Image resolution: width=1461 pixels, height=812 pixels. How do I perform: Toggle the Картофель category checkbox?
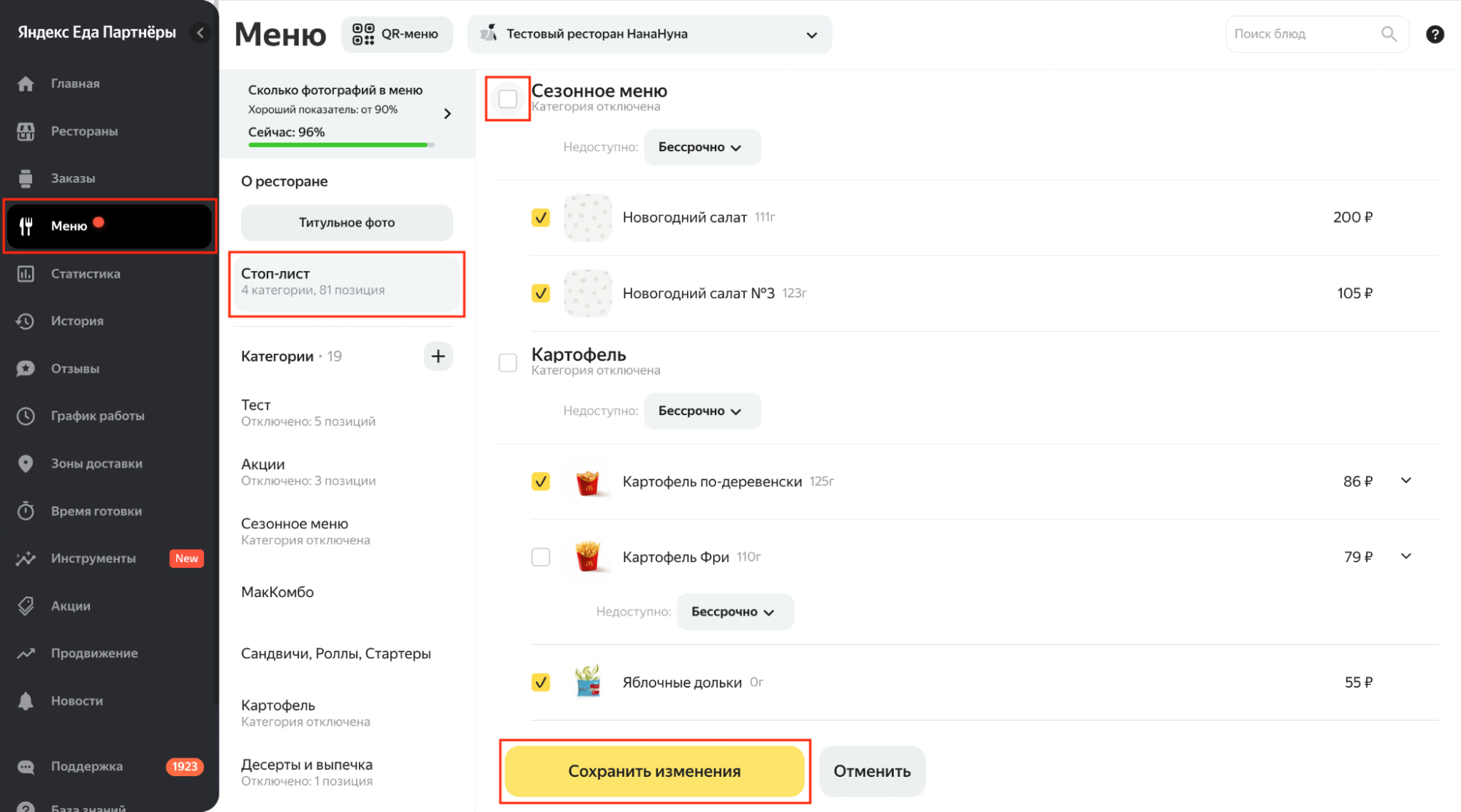coord(507,363)
